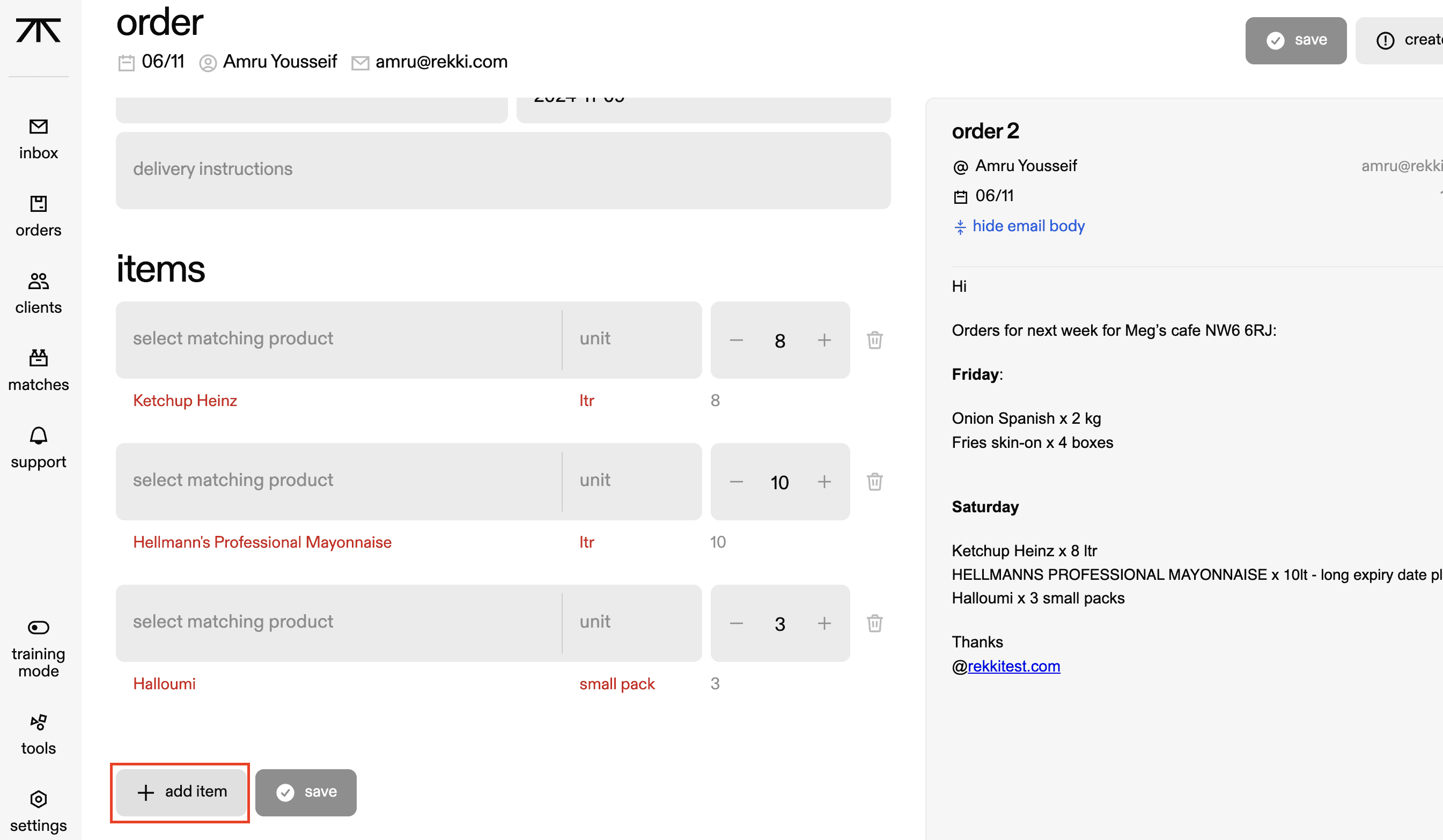Image resolution: width=1443 pixels, height=840 pixels.
Task: Open the tools section in sidebar
Action: click(x=39, y=735)
